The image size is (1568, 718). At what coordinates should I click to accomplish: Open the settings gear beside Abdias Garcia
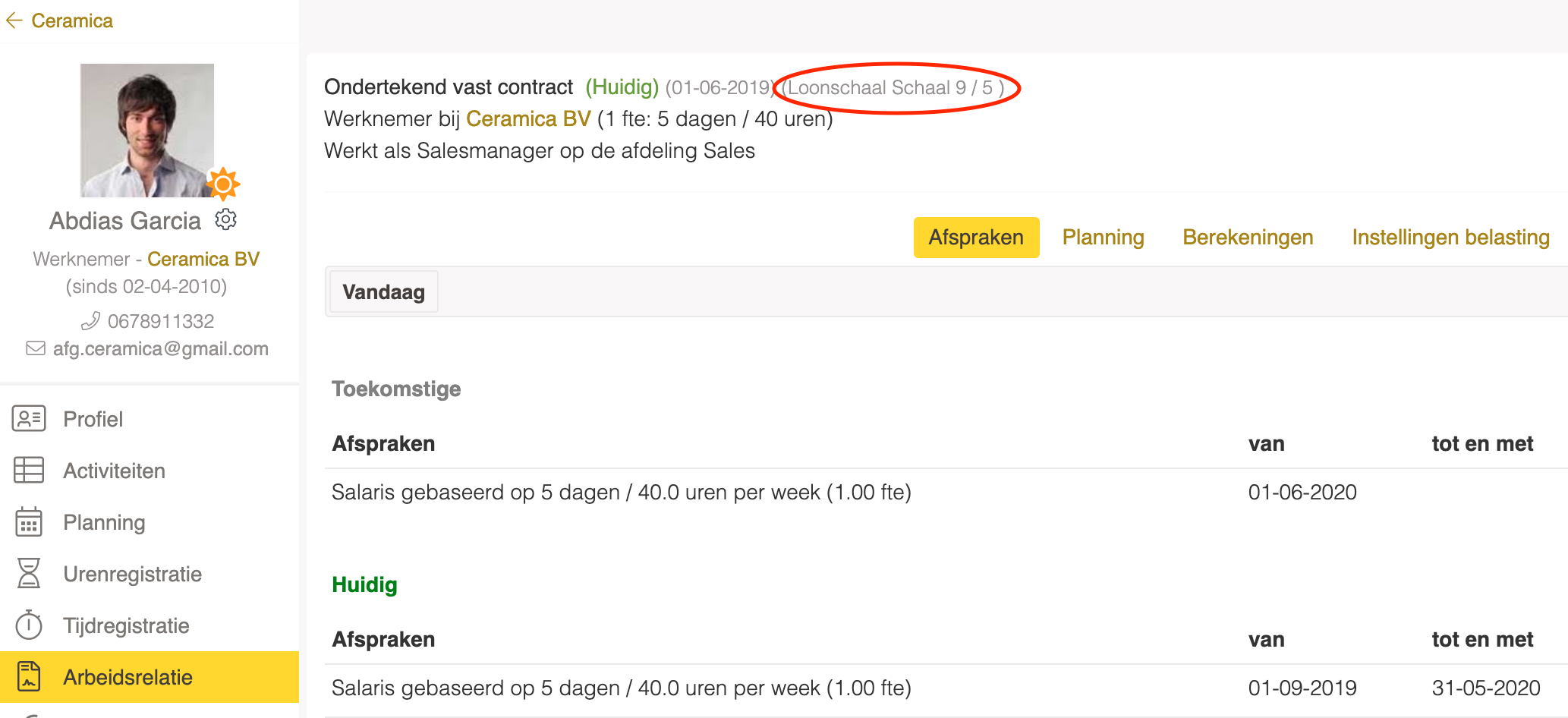pyautogui.click(x=225, y=219)
